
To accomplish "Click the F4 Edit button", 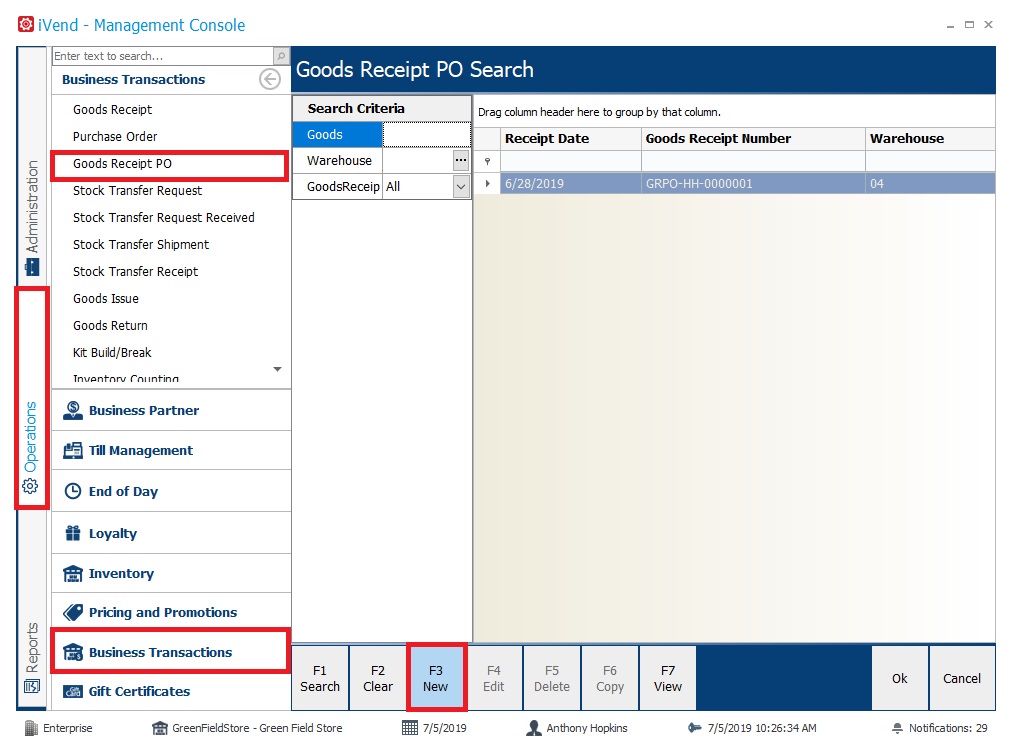I will (494, 678).
